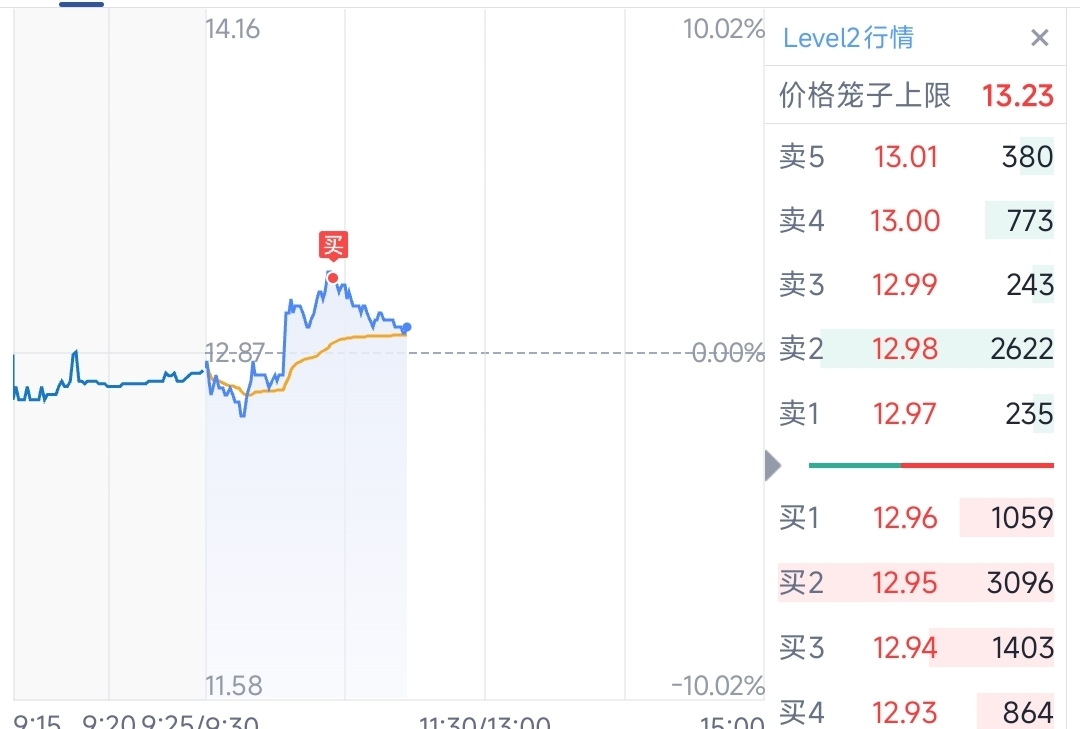
Task: Click the blue latest price dot
Action: click(407, 327)
